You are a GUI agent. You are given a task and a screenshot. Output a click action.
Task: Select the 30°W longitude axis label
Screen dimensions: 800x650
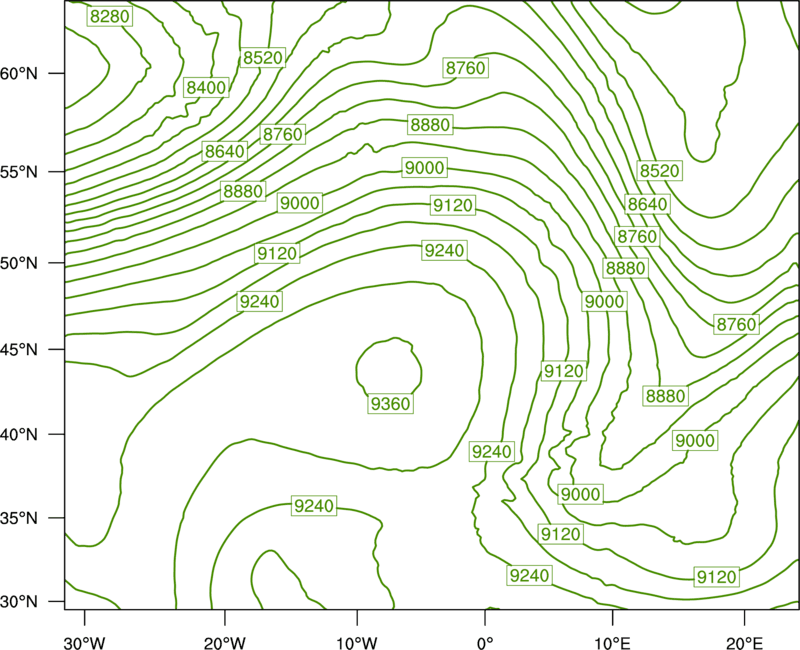(x=85, y=643)
